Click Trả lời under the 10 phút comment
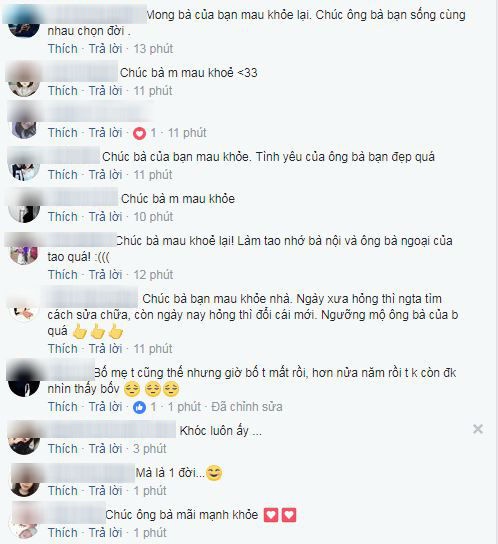The height and width of the screenshot is (544, 498). coord(105,217)
